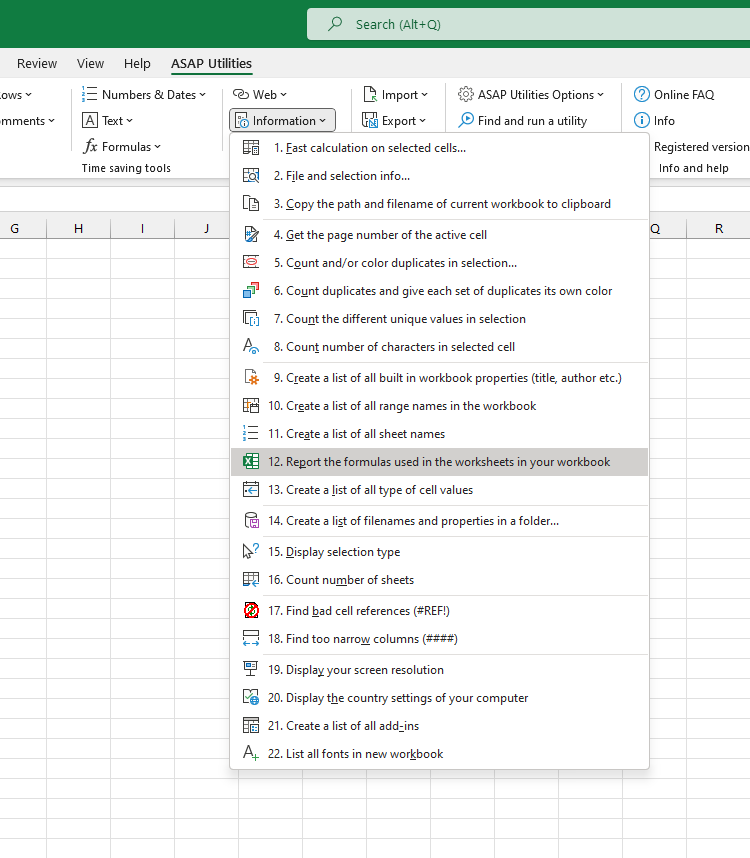Click the ASAP Utilities Options gear icon
Screen dimensions: 750x858
tap(466, 94)
